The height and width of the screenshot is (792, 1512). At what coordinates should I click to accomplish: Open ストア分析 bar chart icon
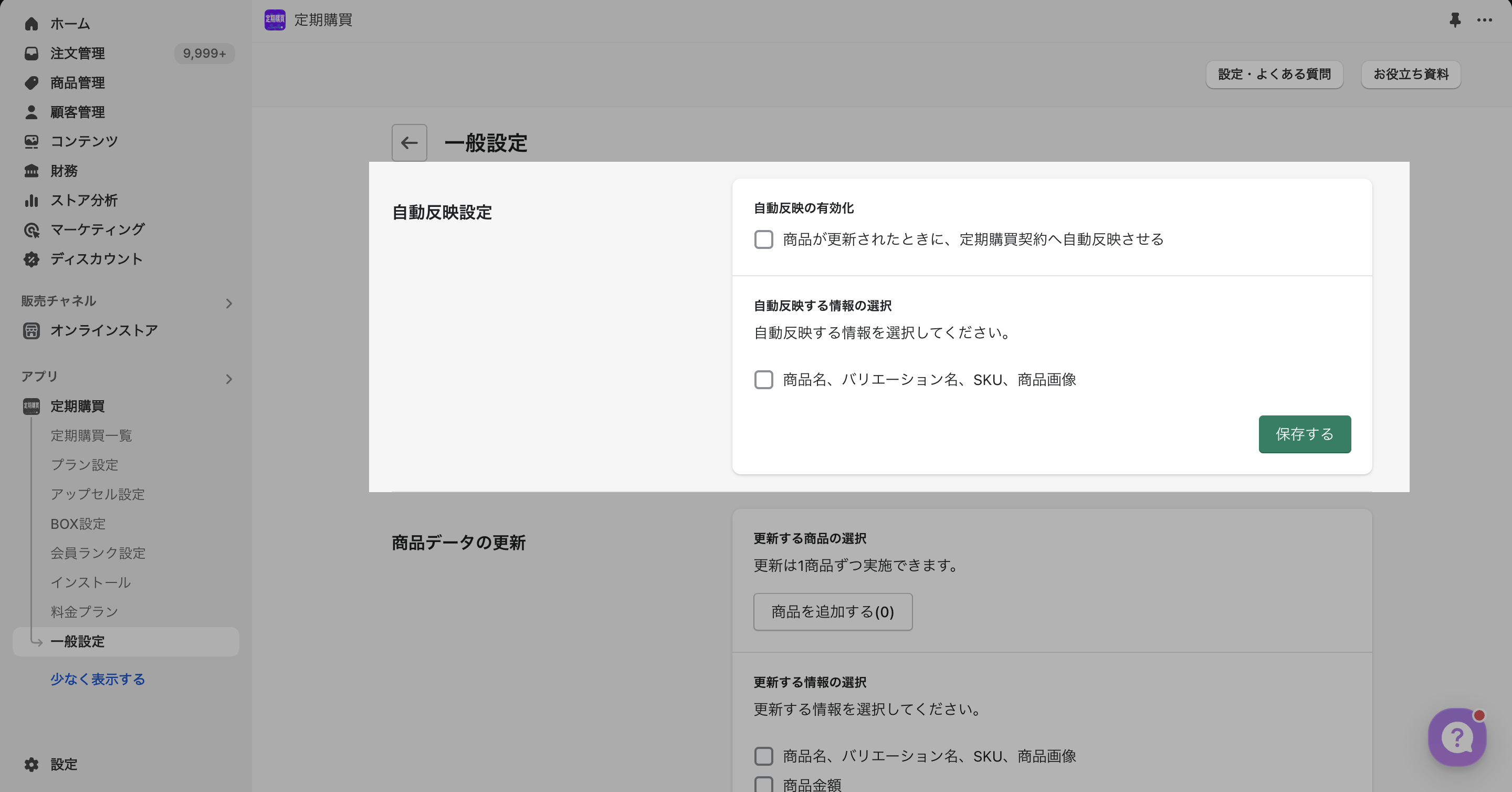click(31, 201)
